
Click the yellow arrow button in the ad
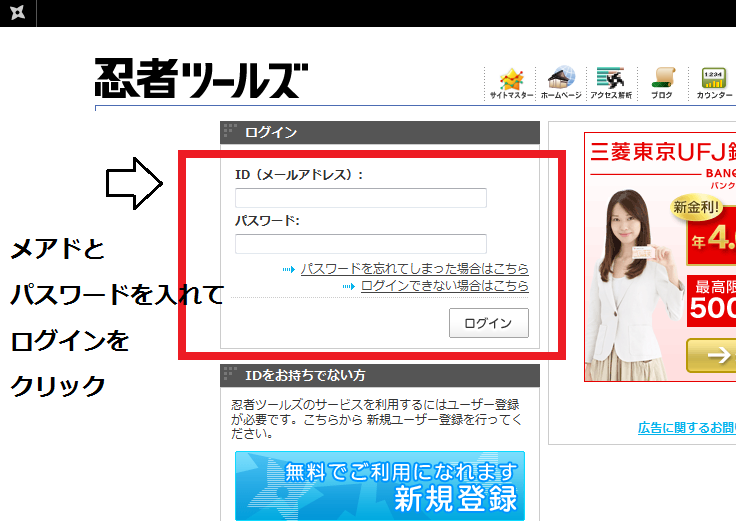click(711, 355)
